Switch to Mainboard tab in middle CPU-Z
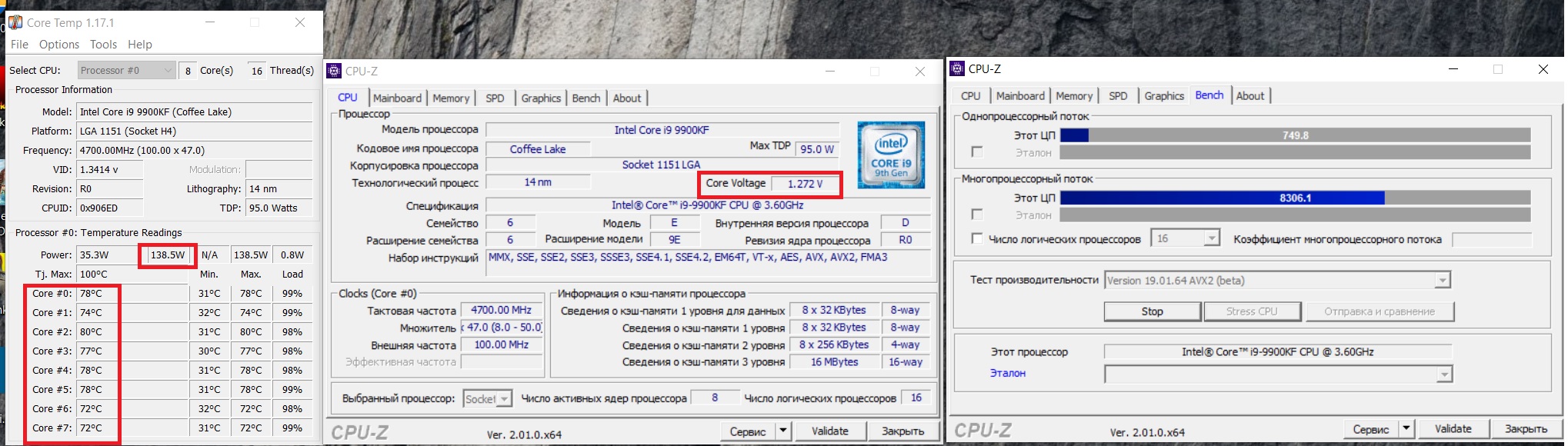 pos(397,98)
